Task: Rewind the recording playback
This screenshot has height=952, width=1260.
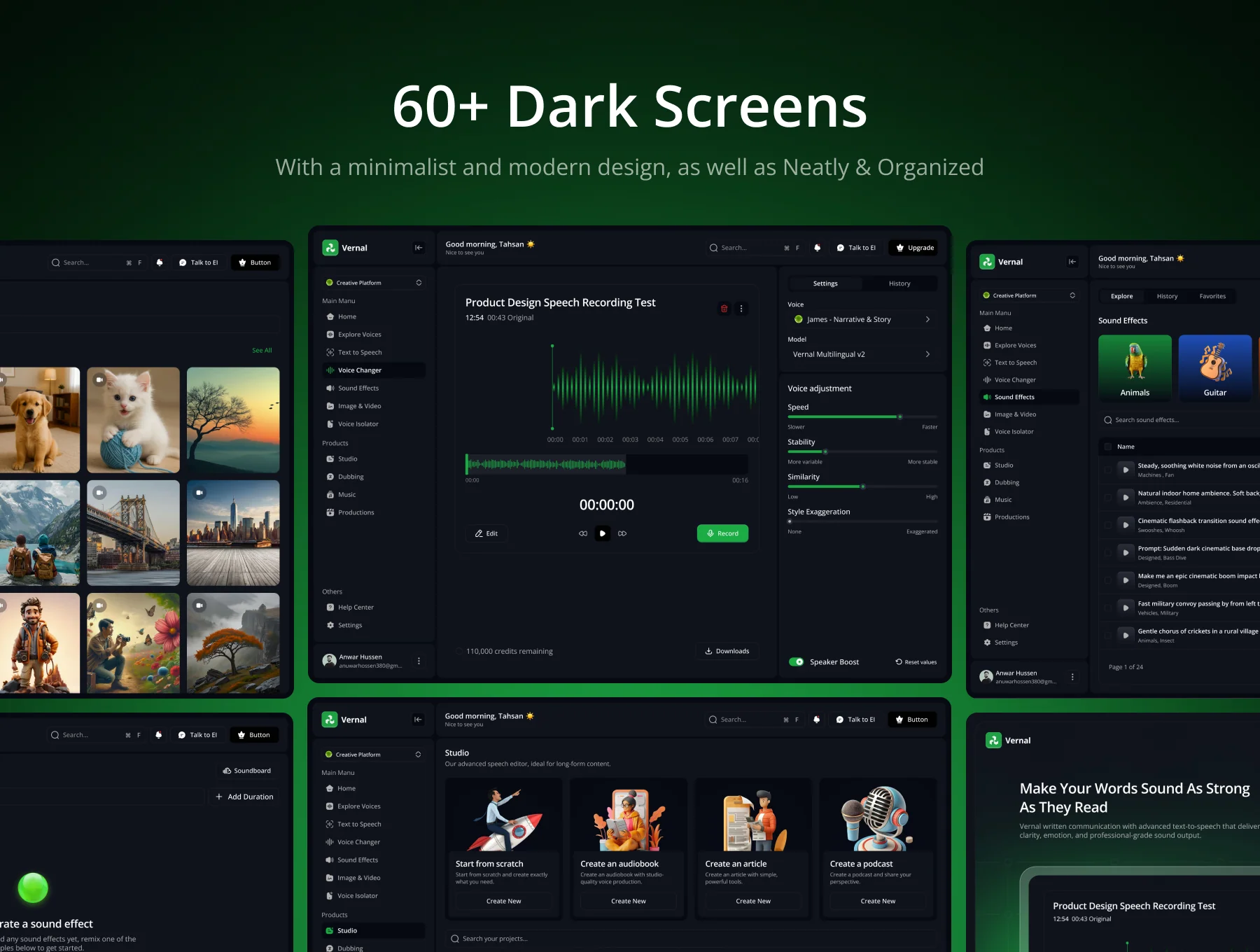Action: [583, 533]
